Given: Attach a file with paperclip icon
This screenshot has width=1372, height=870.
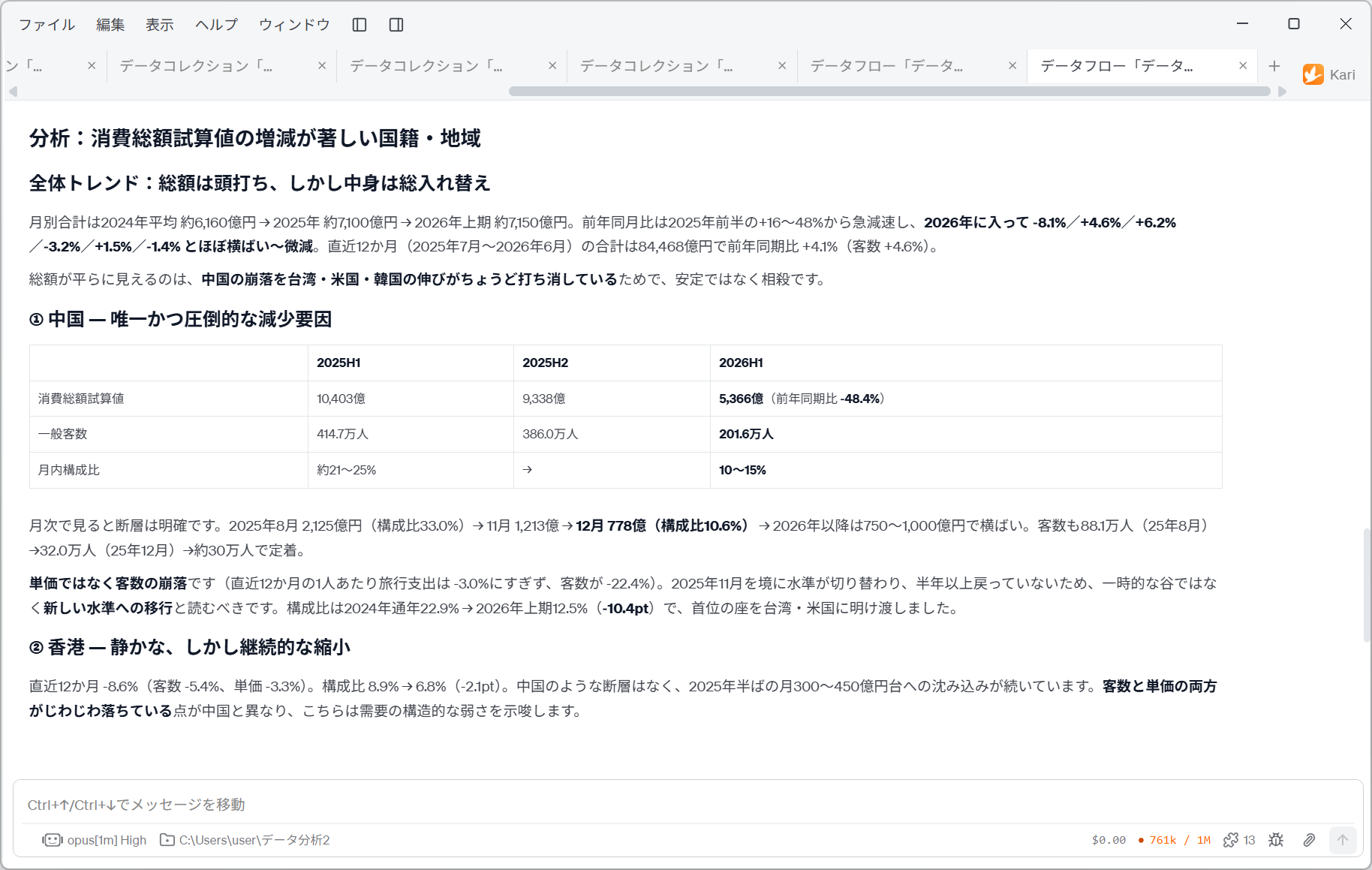Looking at the screenshot, I should pos(1309,840).
